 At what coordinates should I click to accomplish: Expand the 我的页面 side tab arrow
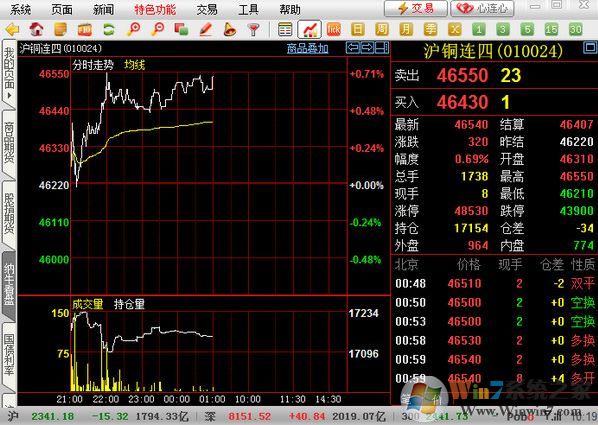pos(9,95)
